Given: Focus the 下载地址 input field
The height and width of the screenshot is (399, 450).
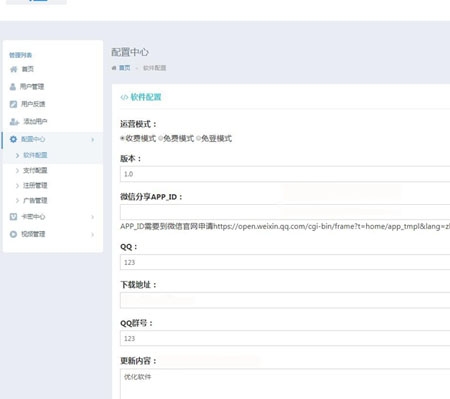Looking at the screenshot, I should pyautogui.click(x=285, y=300).
